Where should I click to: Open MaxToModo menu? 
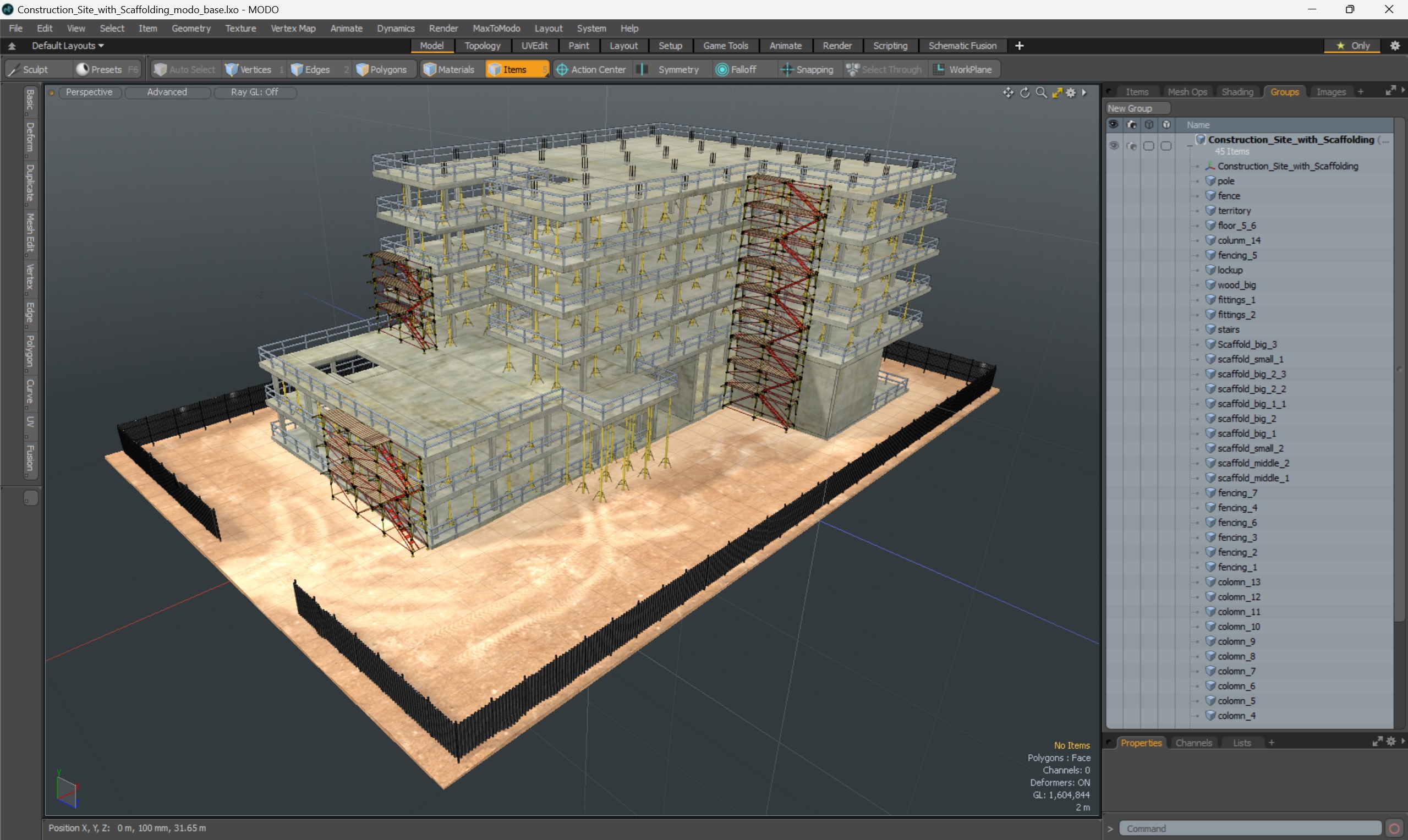pyautogui.click(x=496, y=28)
